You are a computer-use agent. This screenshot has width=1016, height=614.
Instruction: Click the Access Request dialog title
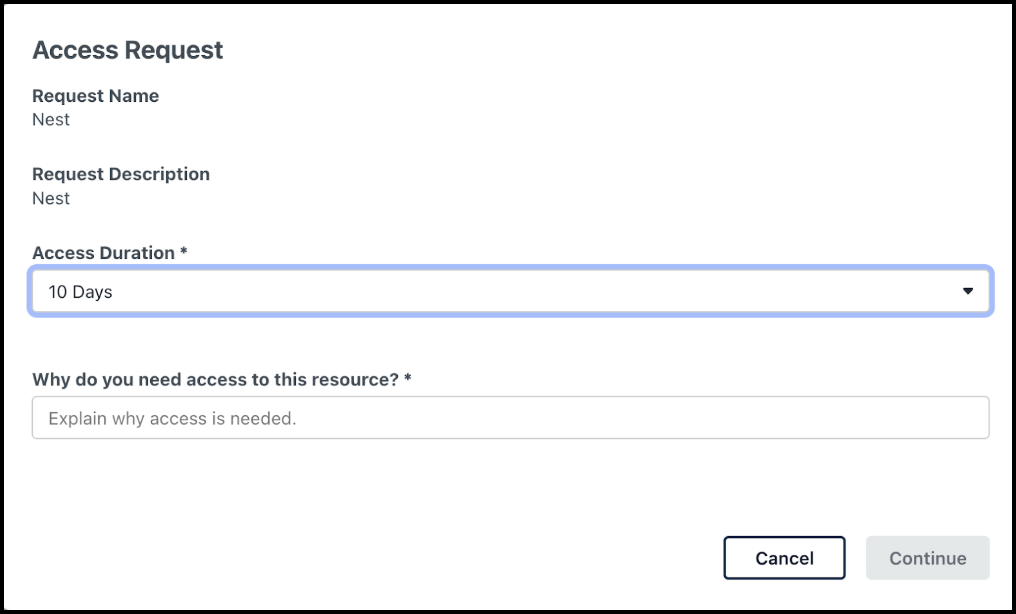pos(128,50)
